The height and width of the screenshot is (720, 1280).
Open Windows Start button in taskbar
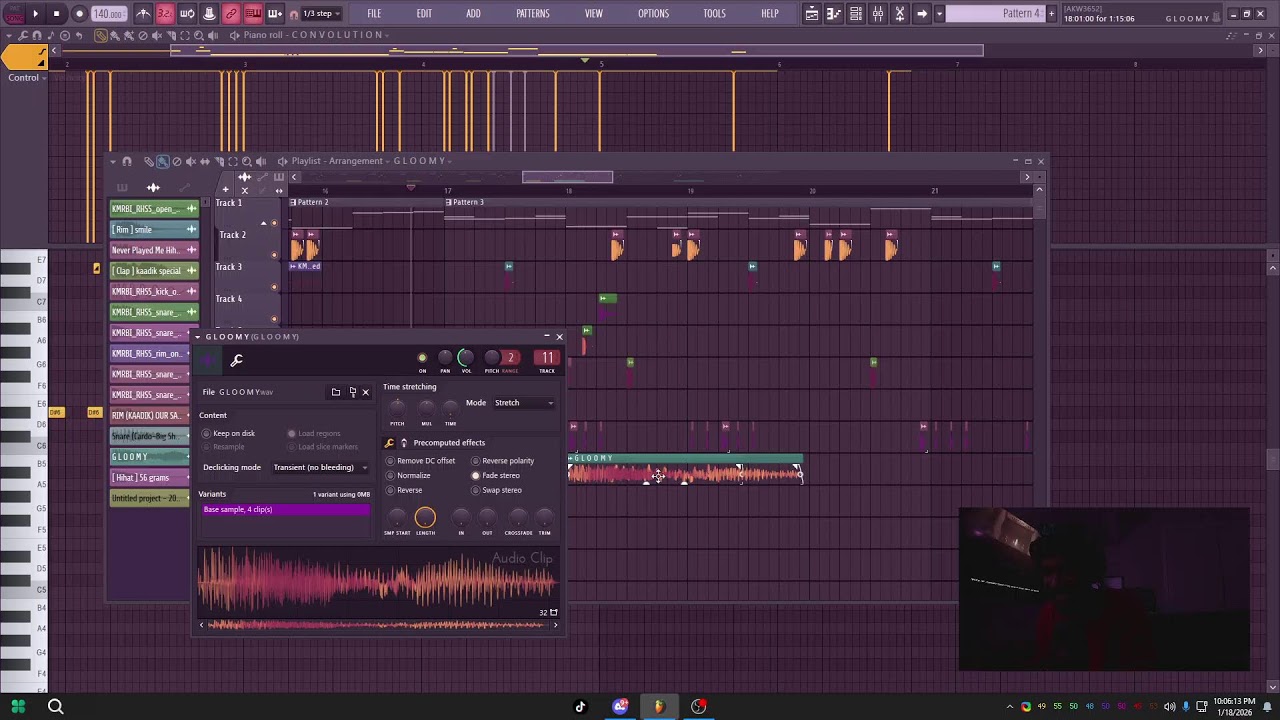point(17,707)
